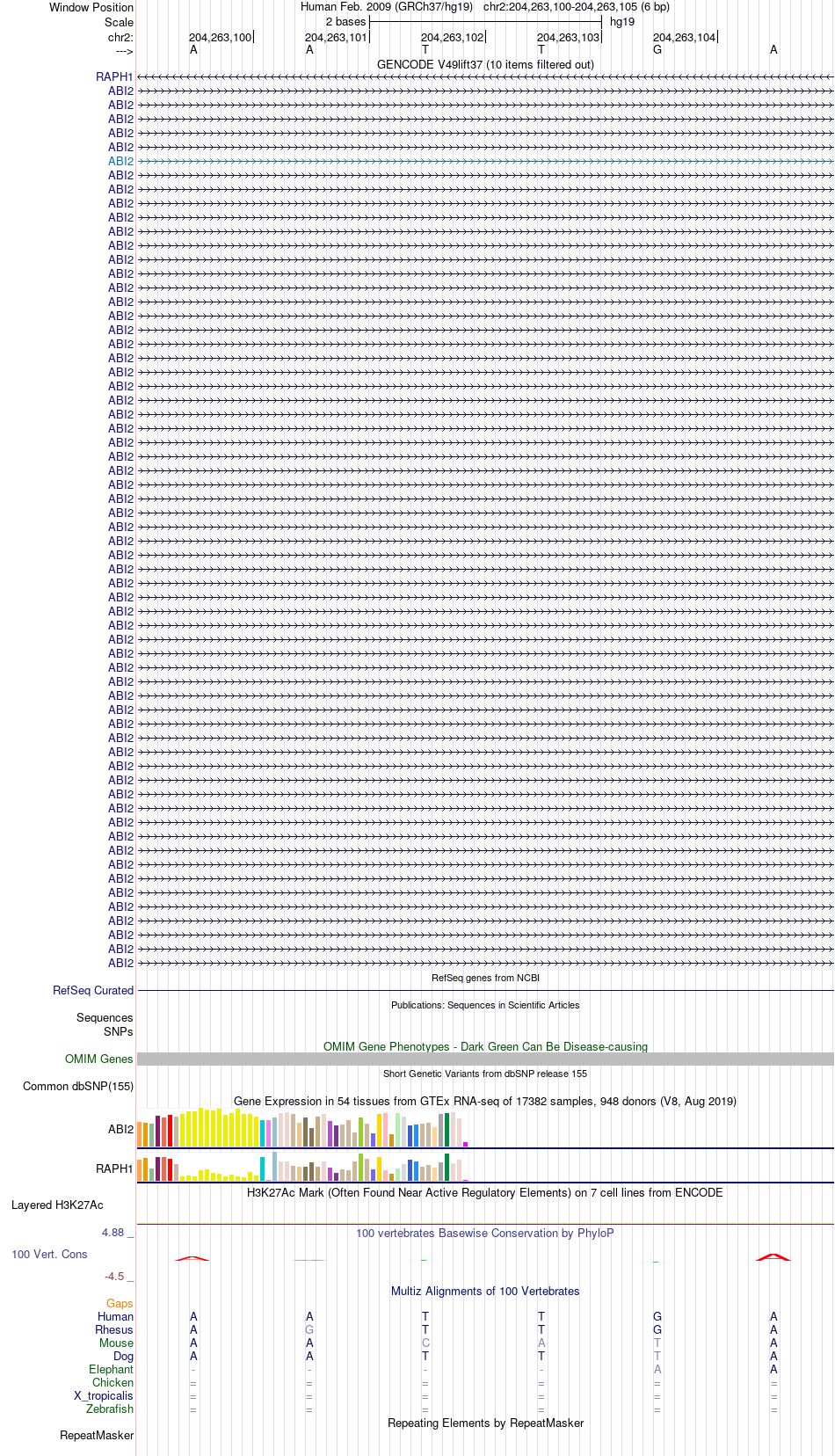Viewport: 835px width, 1456px height.
Task: Click the Window Position label
Action: (91, 7)
